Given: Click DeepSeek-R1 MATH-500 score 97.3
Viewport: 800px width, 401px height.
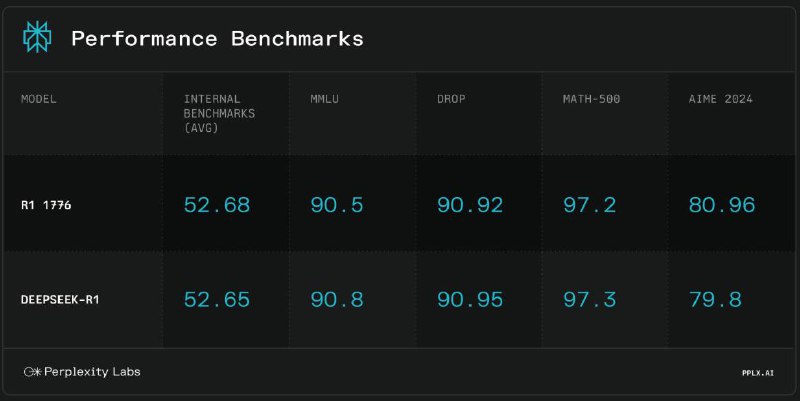Looking at the screenshot, I should [589, 299].
